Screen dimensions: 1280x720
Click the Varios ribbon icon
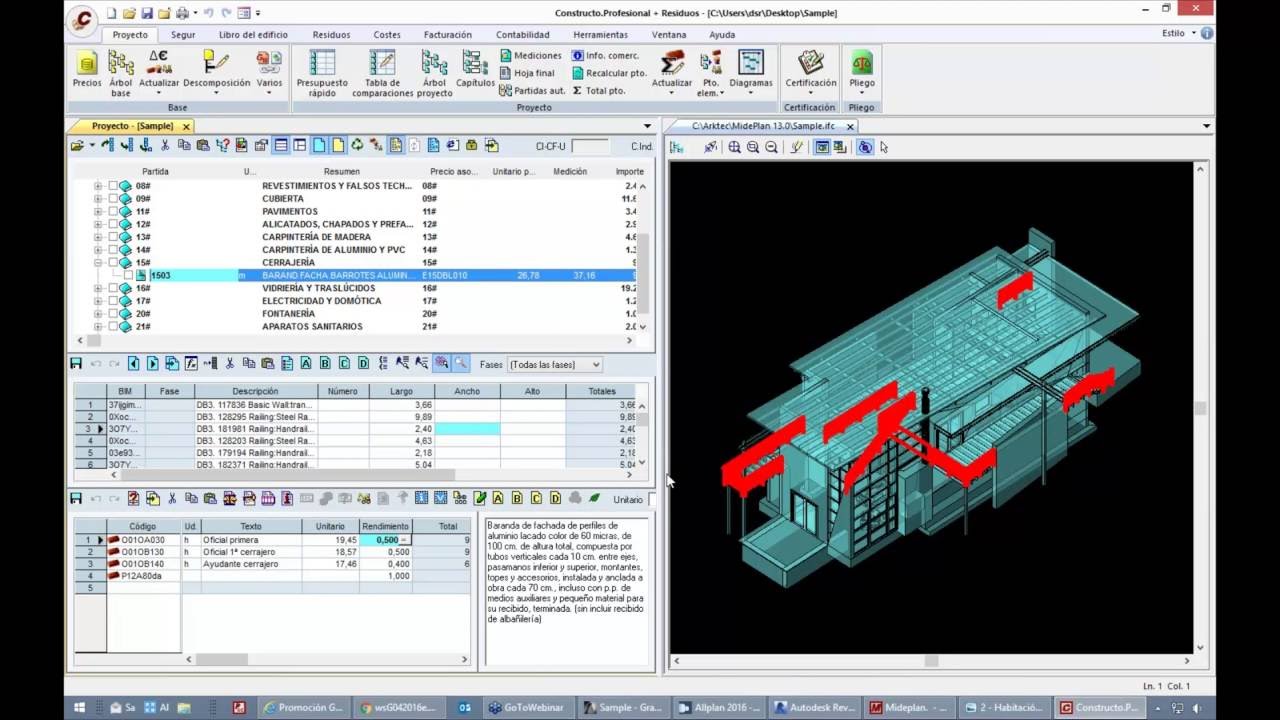269,74
